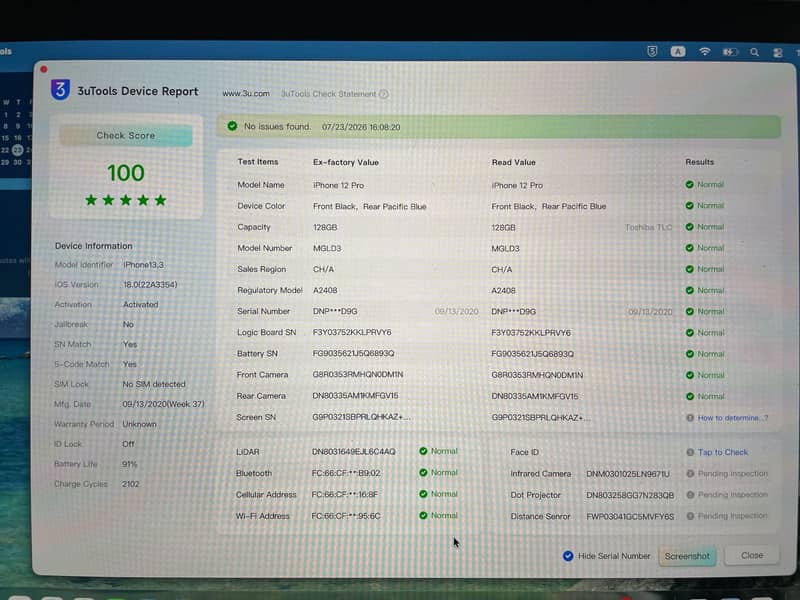The height and width of the screenshot is (600, 800).
Task: Click the No issues found green checkmark
Action: pos(232,126)
